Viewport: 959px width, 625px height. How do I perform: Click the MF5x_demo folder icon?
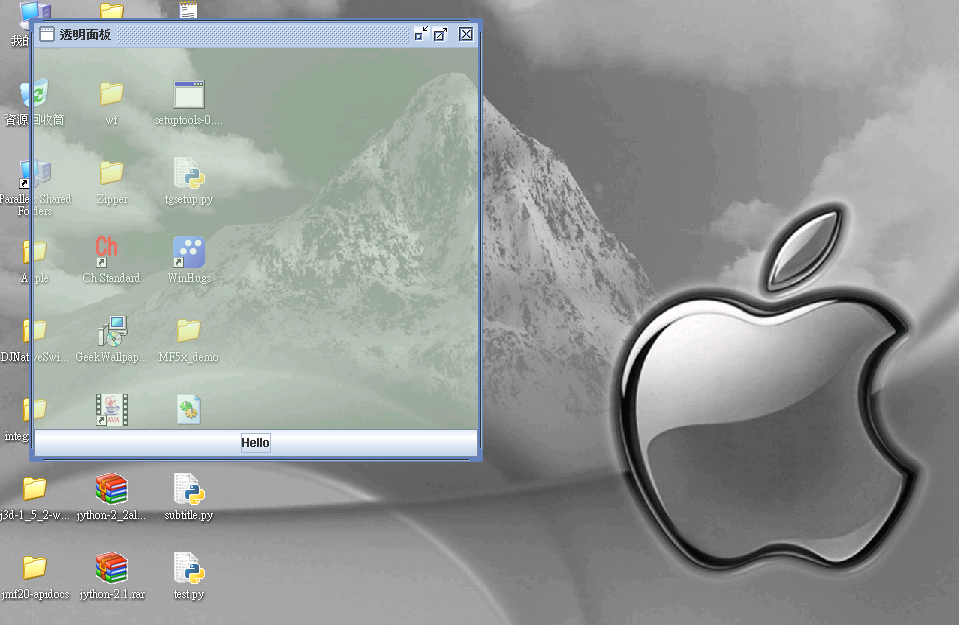coord(189,331)
